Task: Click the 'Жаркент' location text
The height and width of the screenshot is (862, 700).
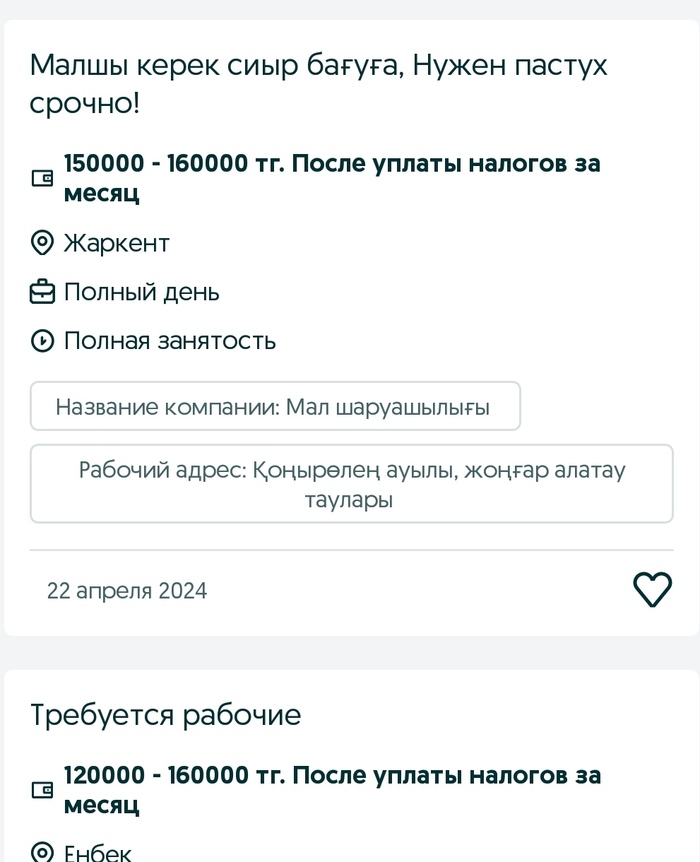Action: (116, 243)
